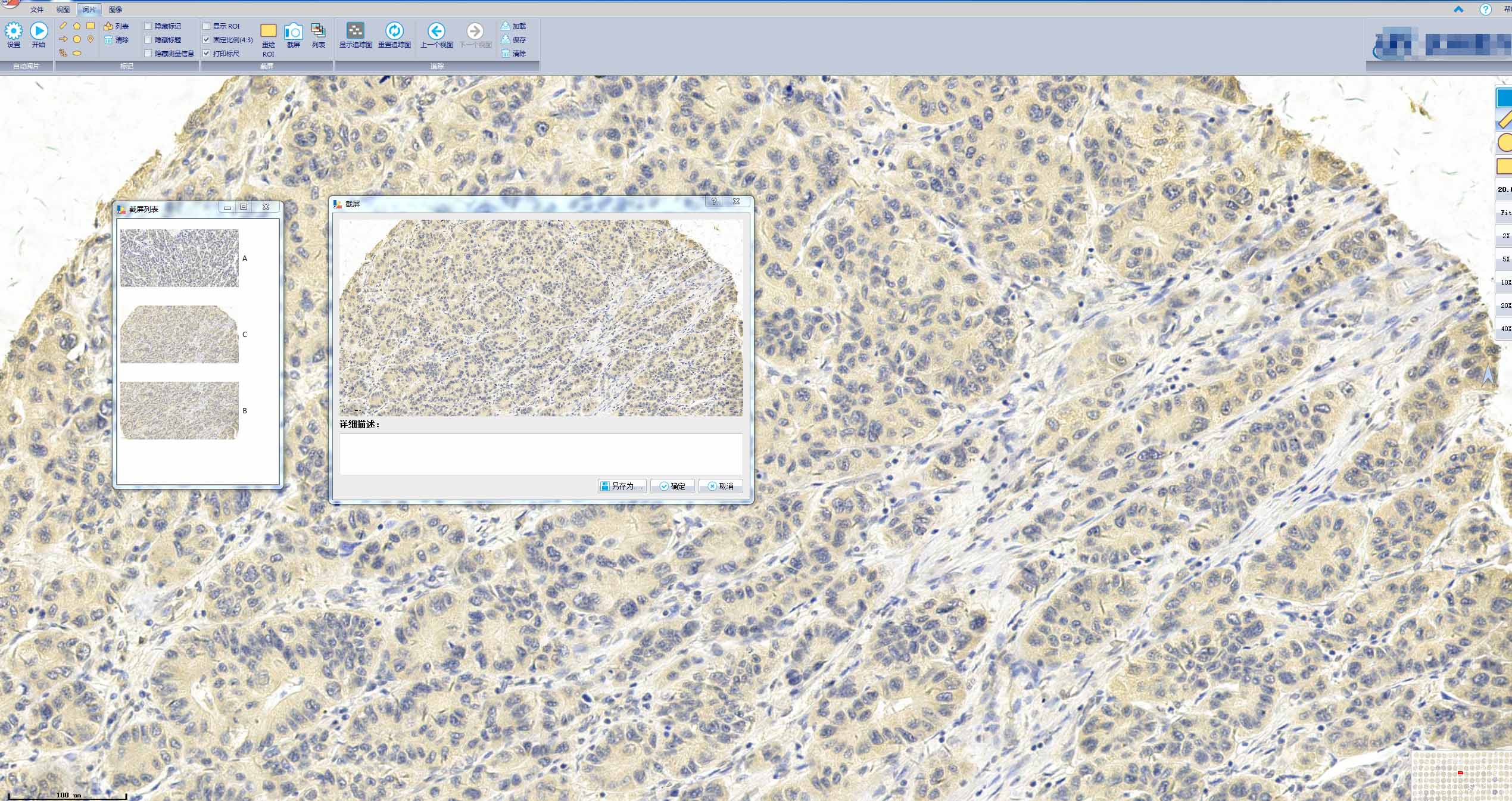Click the help button in 截屏 dialog
Image resolution: width=1512 pixels, height=801 pixels.
pyautogui.click(x=713, y=201)
